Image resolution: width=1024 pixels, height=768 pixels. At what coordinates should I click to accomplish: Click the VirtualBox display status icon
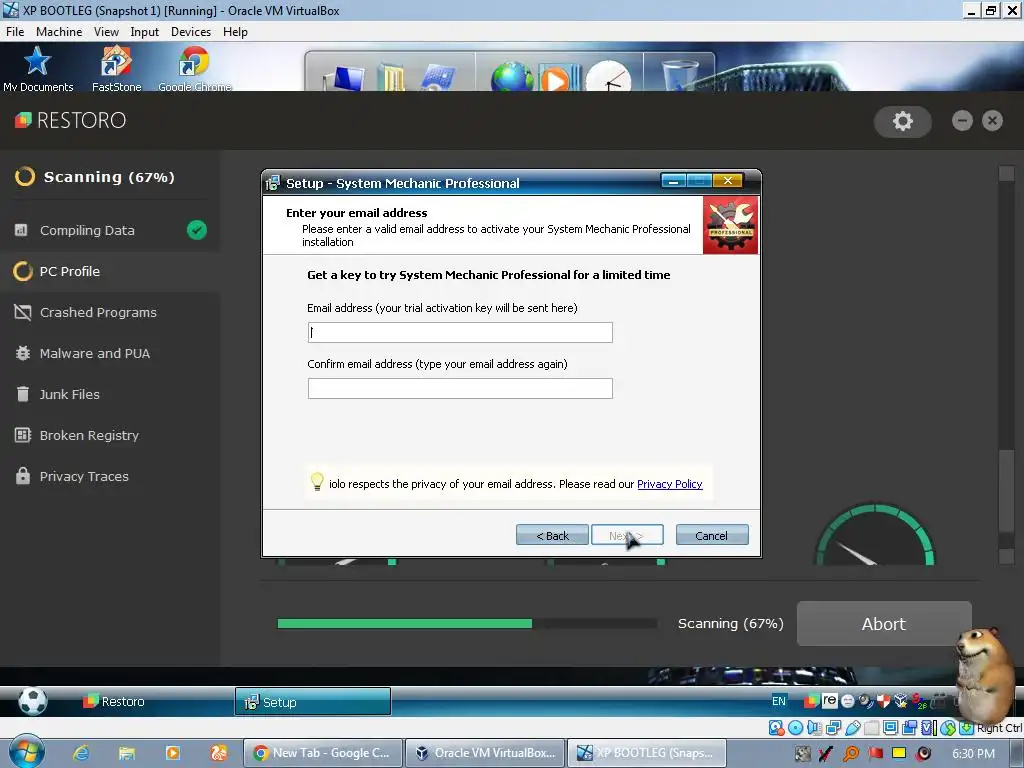[890, 728]
